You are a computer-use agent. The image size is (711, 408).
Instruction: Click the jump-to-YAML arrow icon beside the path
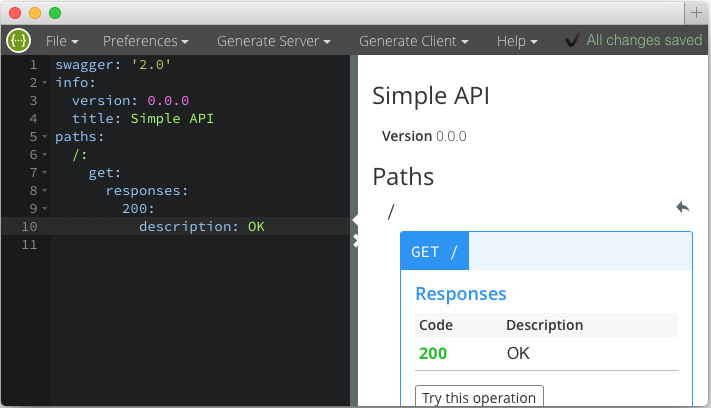pyautogui.click(x=682, y=207)
